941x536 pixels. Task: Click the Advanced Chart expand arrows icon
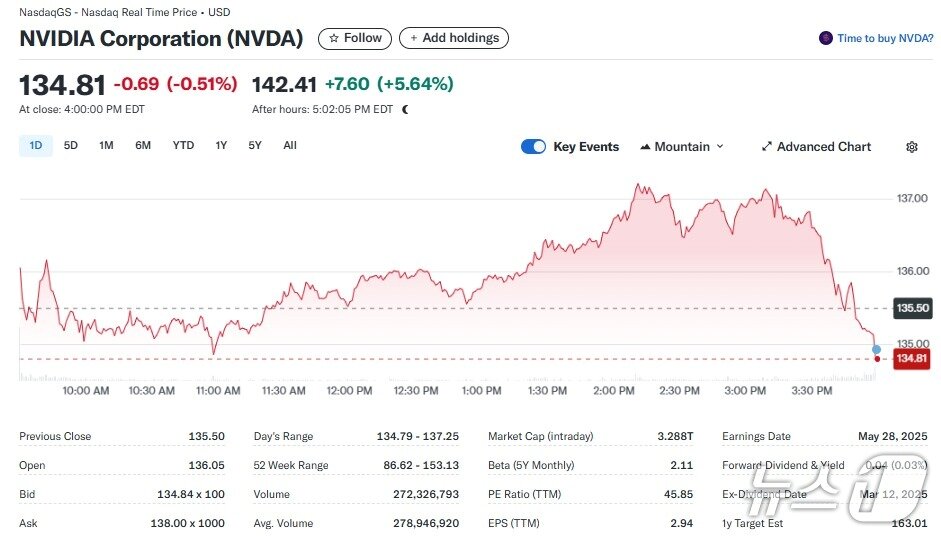[x=767, y=147]
